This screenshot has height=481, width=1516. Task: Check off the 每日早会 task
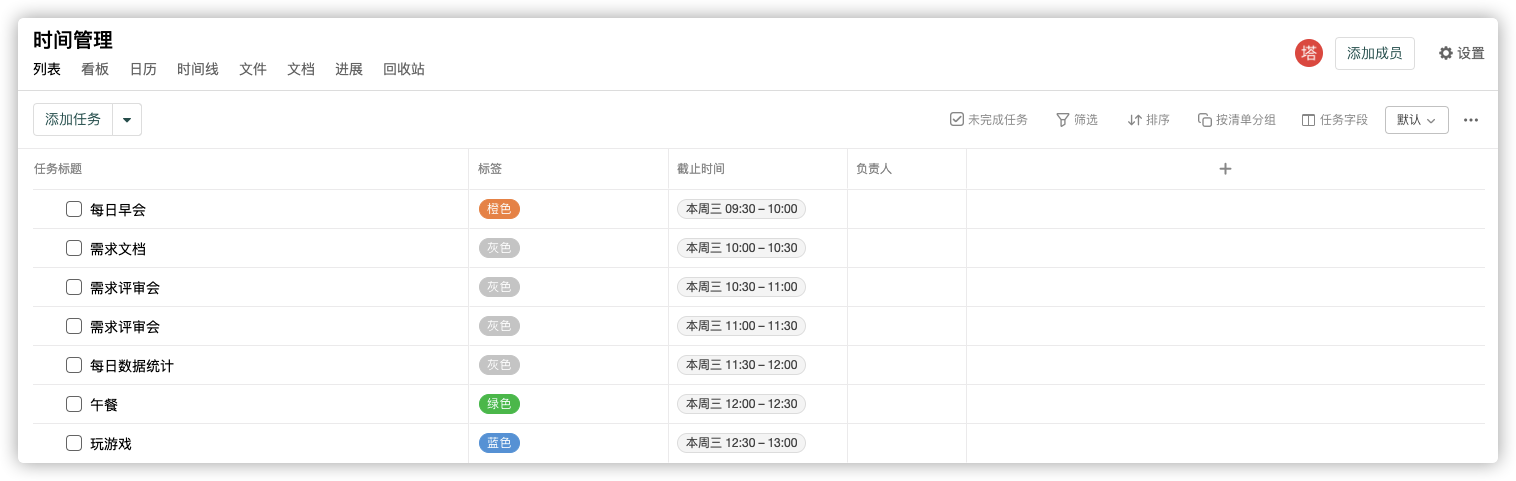click(74, 209)
